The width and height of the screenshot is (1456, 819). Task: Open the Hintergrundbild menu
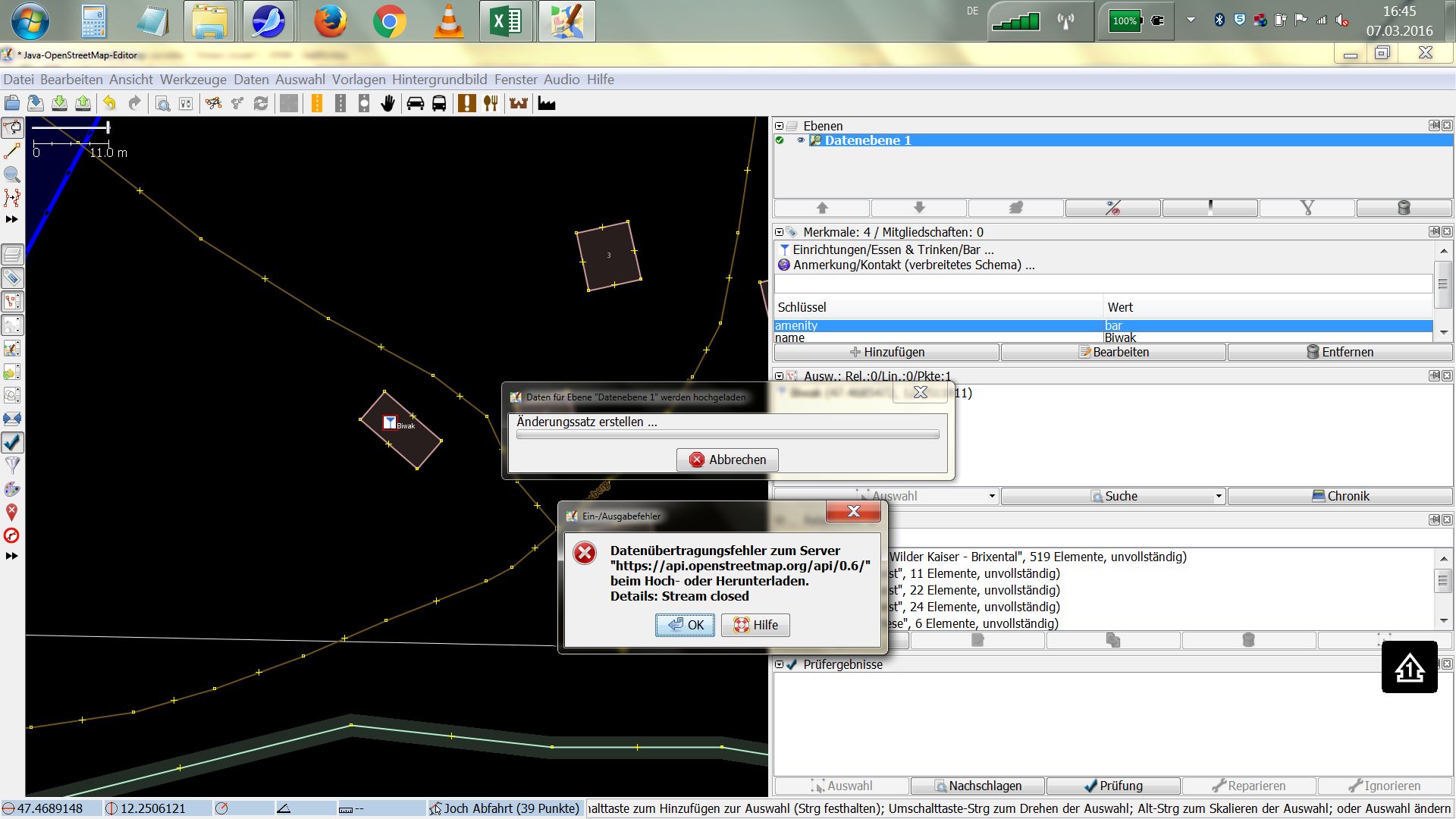(x=439, y=80)
